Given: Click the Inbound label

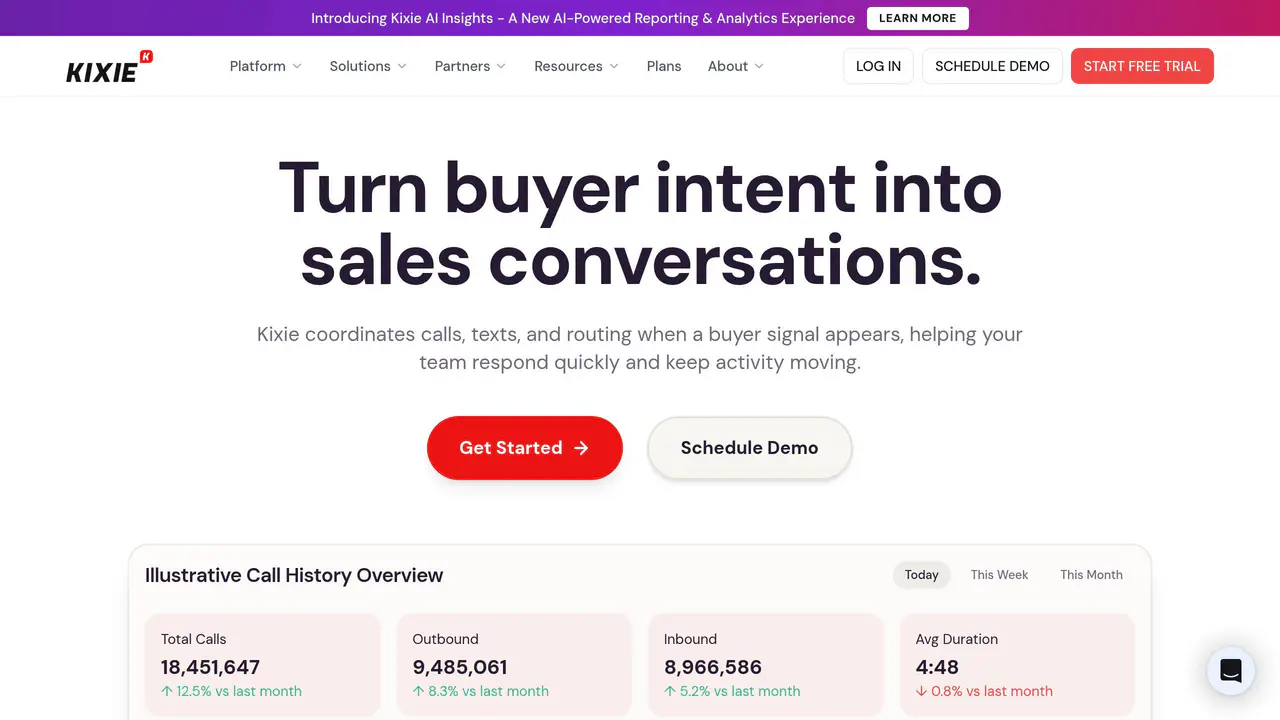Looking at the screenshot, I should click(690, 639).
